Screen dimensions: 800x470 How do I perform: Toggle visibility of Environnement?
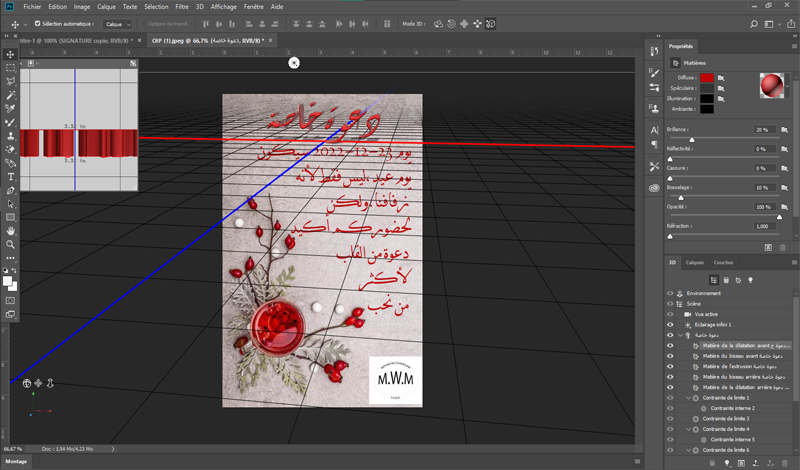click(x=670, y=293)
